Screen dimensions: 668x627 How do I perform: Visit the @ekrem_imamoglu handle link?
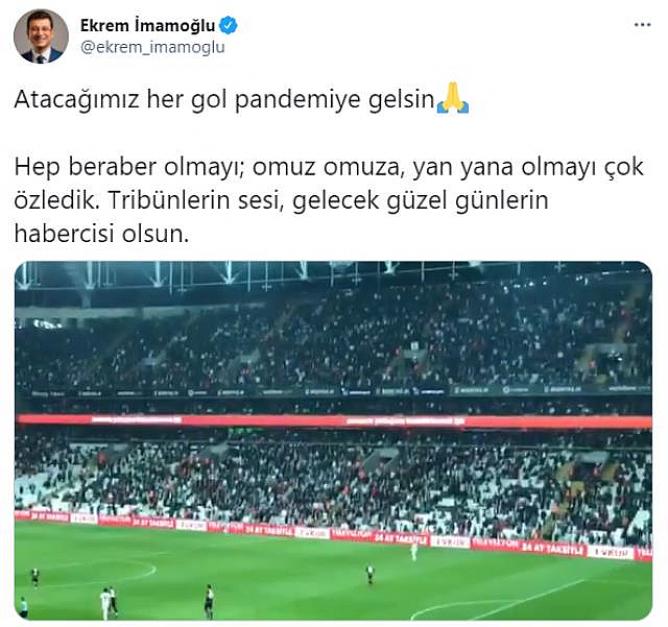coord(152,47)
